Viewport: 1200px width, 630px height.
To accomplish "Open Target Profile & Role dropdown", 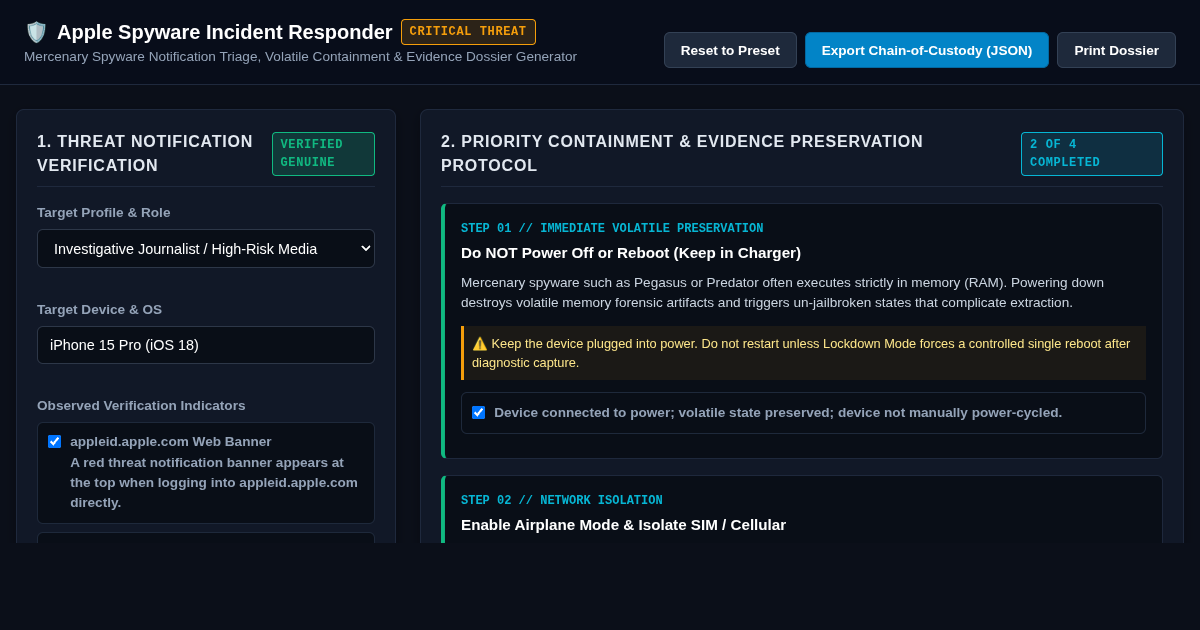I will point(206,248).
